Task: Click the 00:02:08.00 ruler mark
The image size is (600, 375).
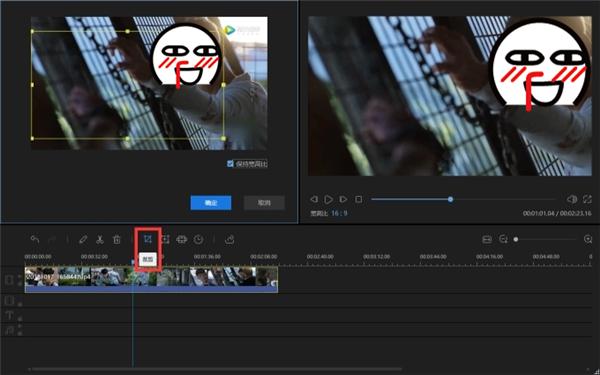Action: 264,257
